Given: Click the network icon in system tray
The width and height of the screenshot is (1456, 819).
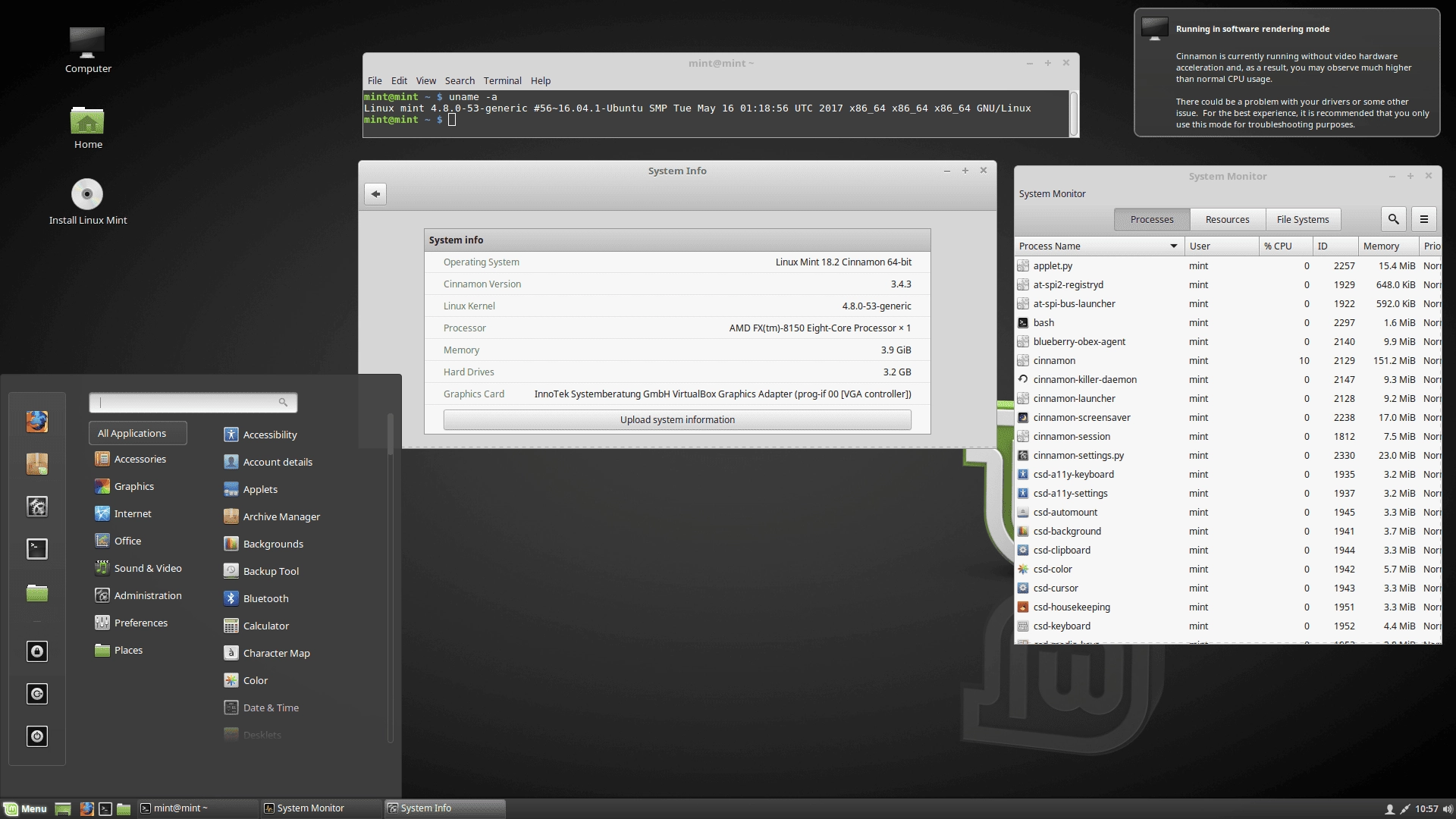Looking at the screenshot, I should (x=1404, y=809).
